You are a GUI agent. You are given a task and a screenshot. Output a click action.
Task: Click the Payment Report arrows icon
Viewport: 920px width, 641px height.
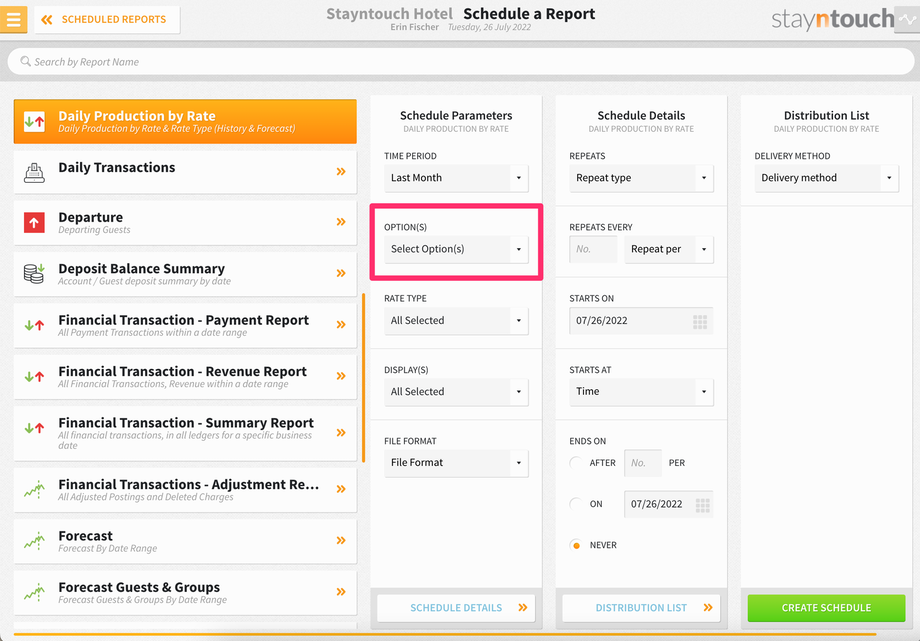pyautogui.click(x=34, y=325)
